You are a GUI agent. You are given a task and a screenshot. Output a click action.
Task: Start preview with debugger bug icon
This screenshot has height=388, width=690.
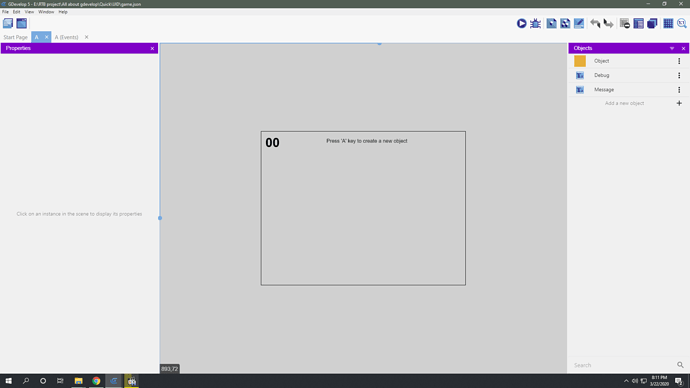pos(535,23)
